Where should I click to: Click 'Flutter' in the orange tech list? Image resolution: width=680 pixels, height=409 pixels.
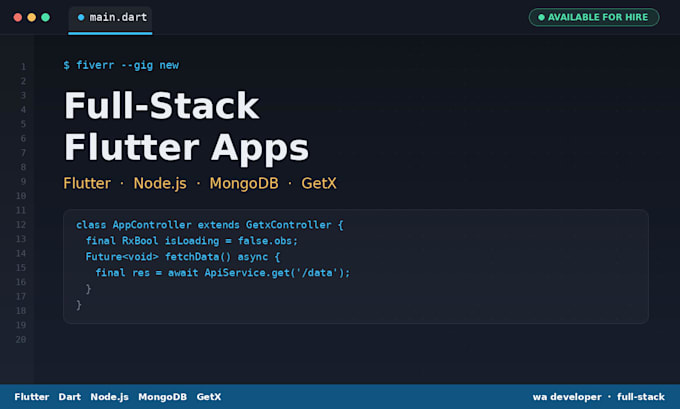pyautogui.click(x=87, y=183)
